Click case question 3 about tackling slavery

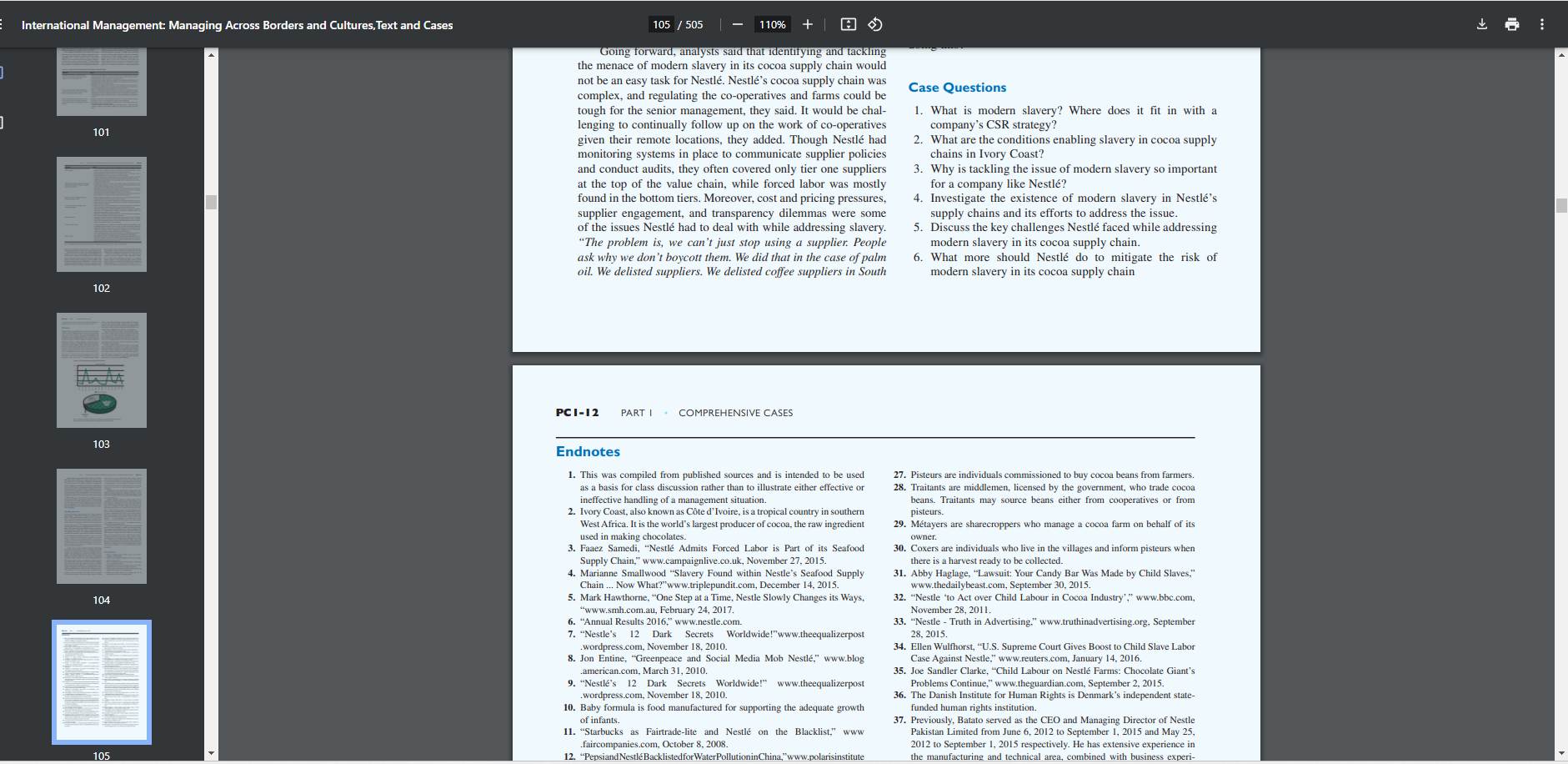(x=1065, y=176)
